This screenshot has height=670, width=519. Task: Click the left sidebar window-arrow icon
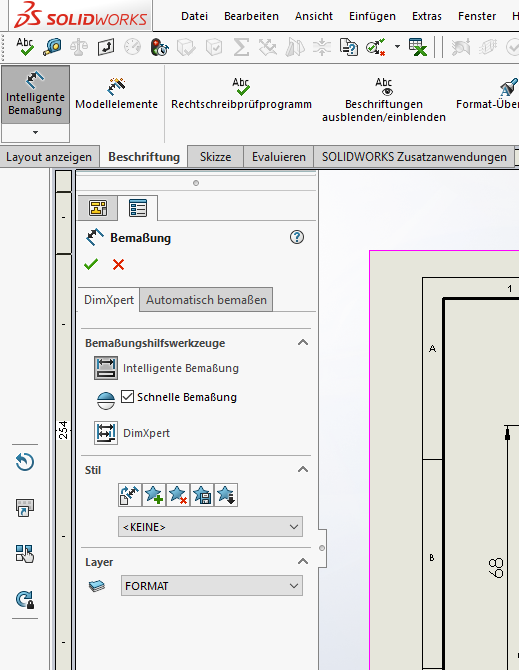(25, 508)
